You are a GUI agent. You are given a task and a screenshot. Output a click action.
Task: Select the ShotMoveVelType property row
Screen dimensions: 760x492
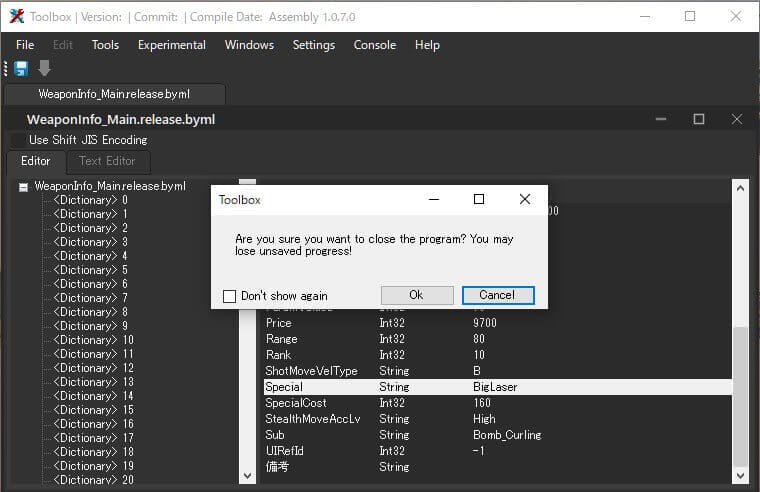click(497, 371)
